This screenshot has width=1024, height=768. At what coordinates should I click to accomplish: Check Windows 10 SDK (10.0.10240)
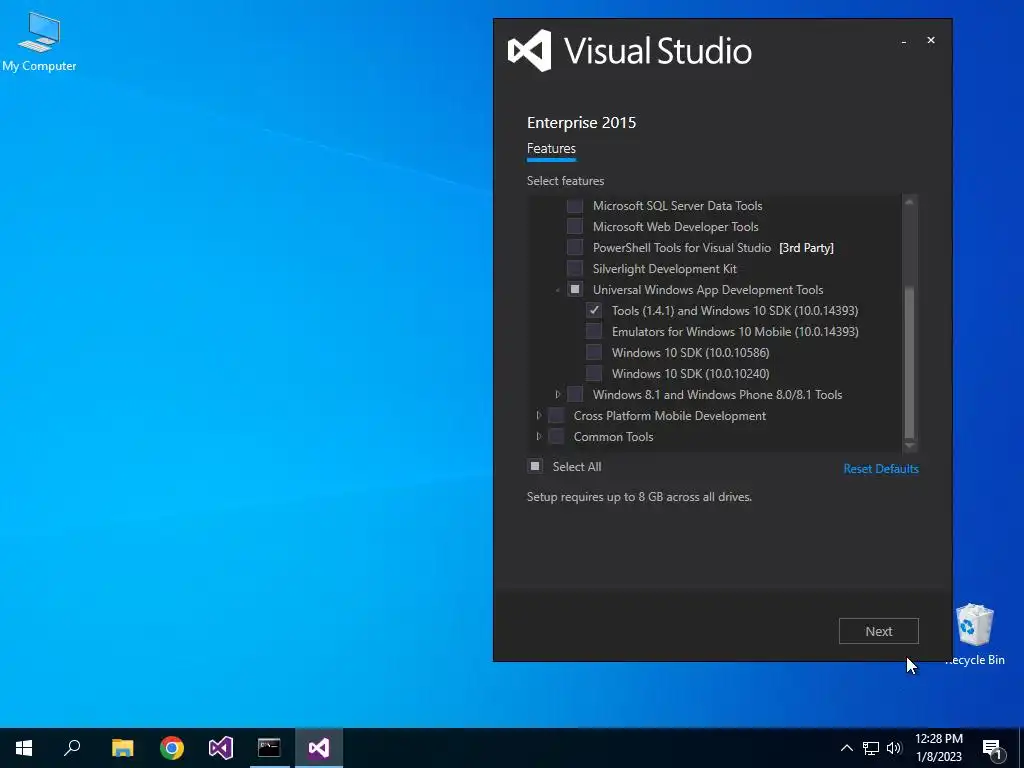pyautogui.click(x=594, y=374)
